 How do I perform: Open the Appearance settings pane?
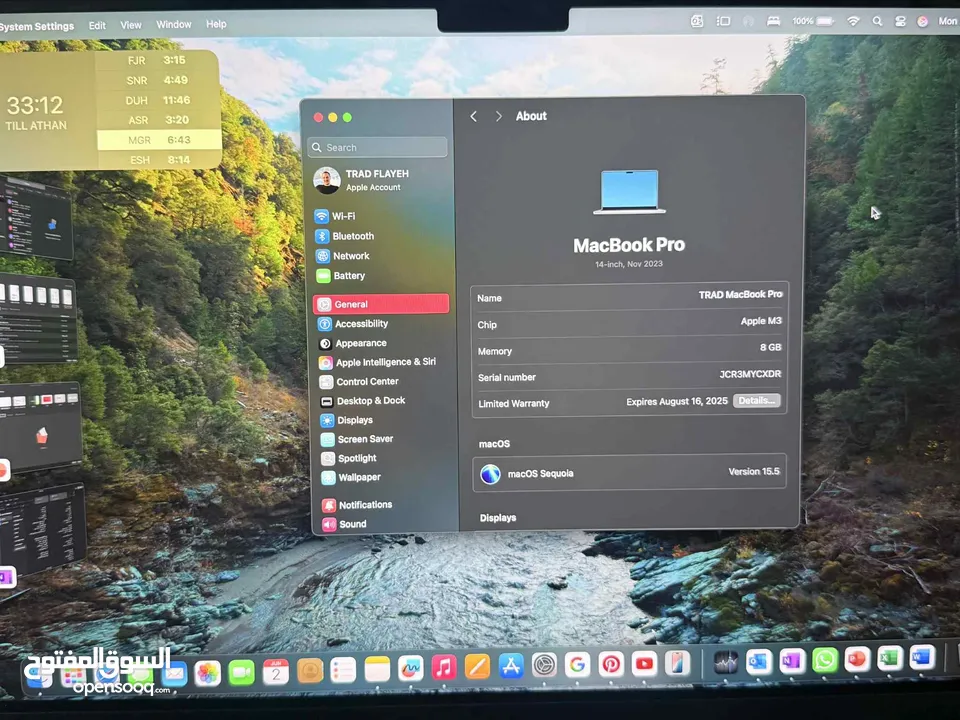(x=353, y=343)
